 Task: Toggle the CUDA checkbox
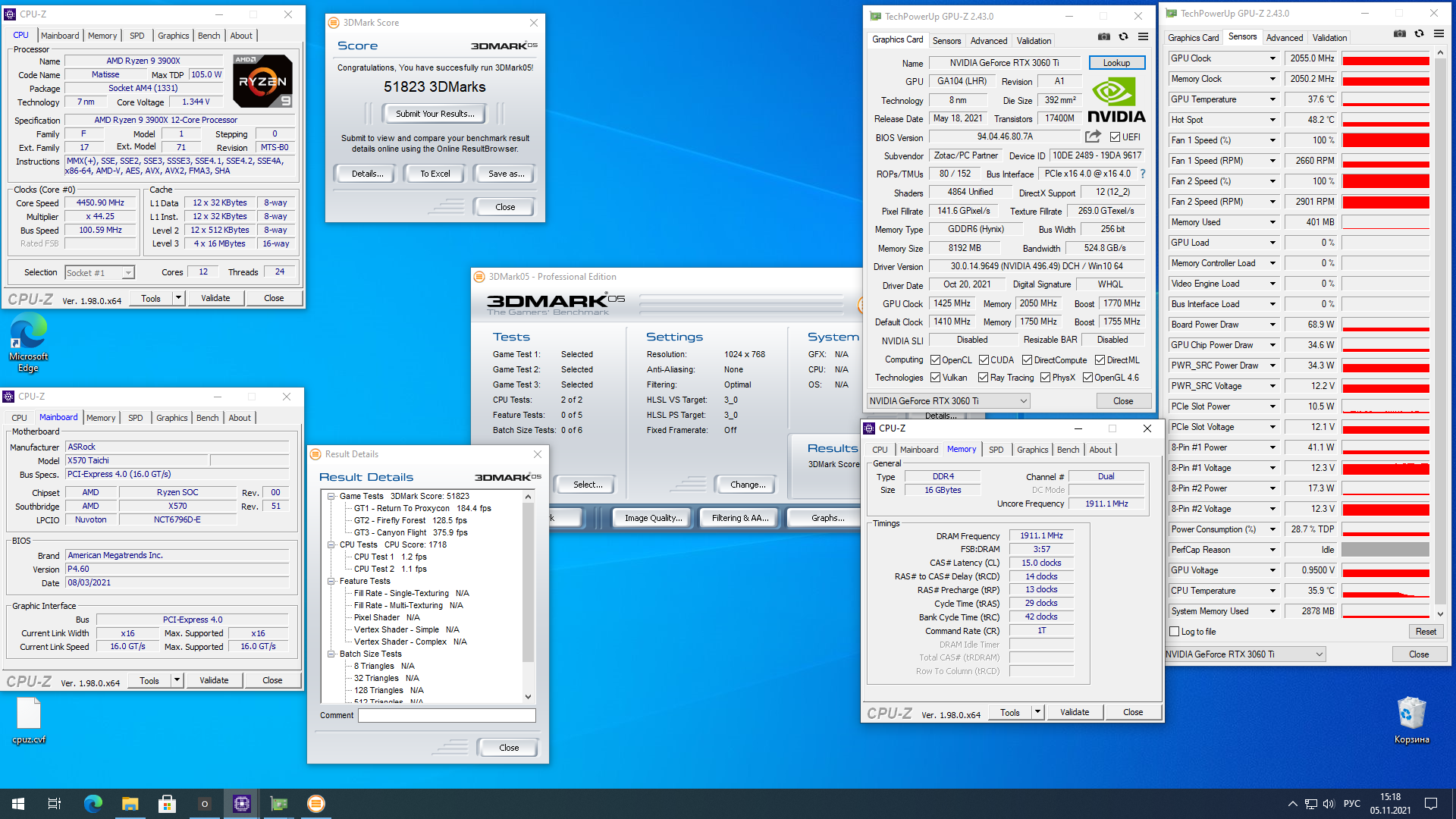coord(984,360)
